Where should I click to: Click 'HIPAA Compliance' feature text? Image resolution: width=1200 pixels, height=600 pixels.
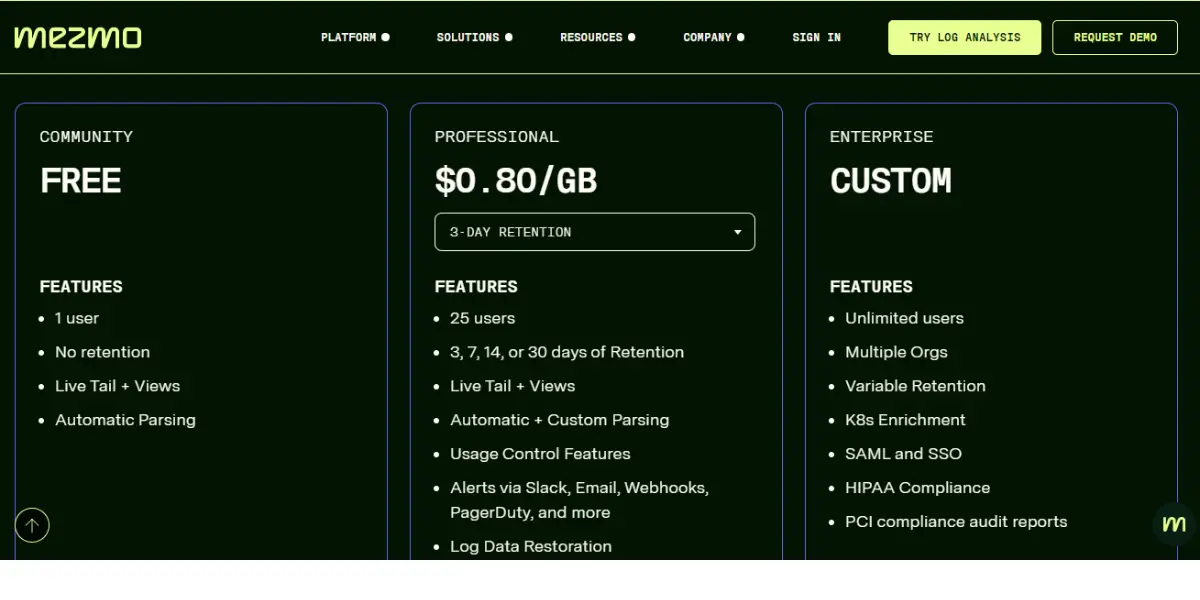pos(918,488)
